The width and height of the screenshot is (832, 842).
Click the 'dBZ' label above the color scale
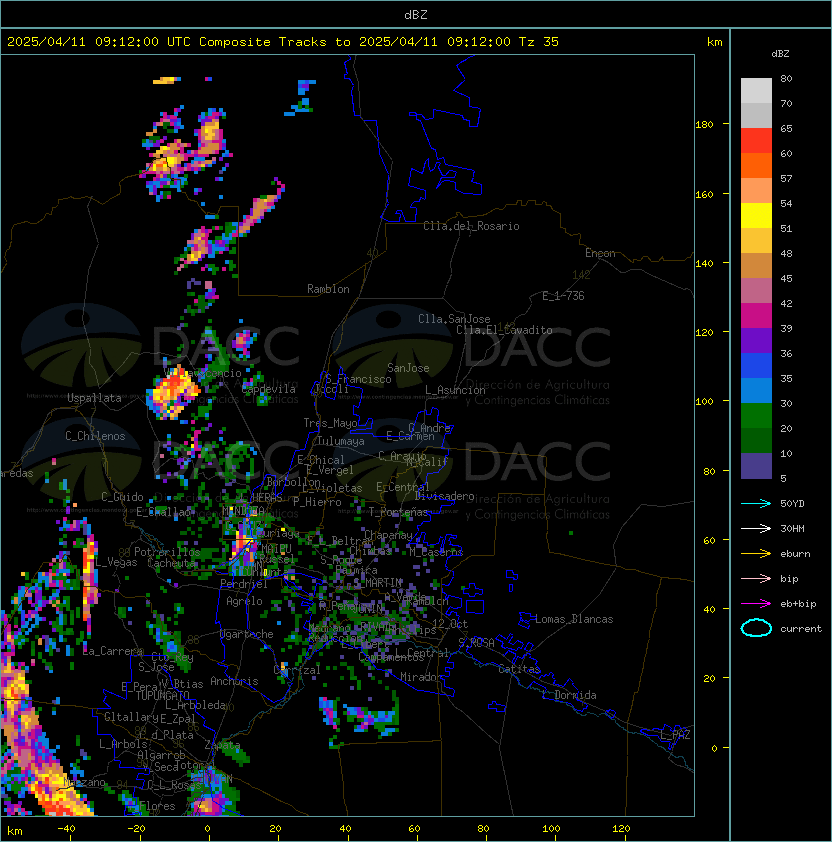(x=780, y=54)
